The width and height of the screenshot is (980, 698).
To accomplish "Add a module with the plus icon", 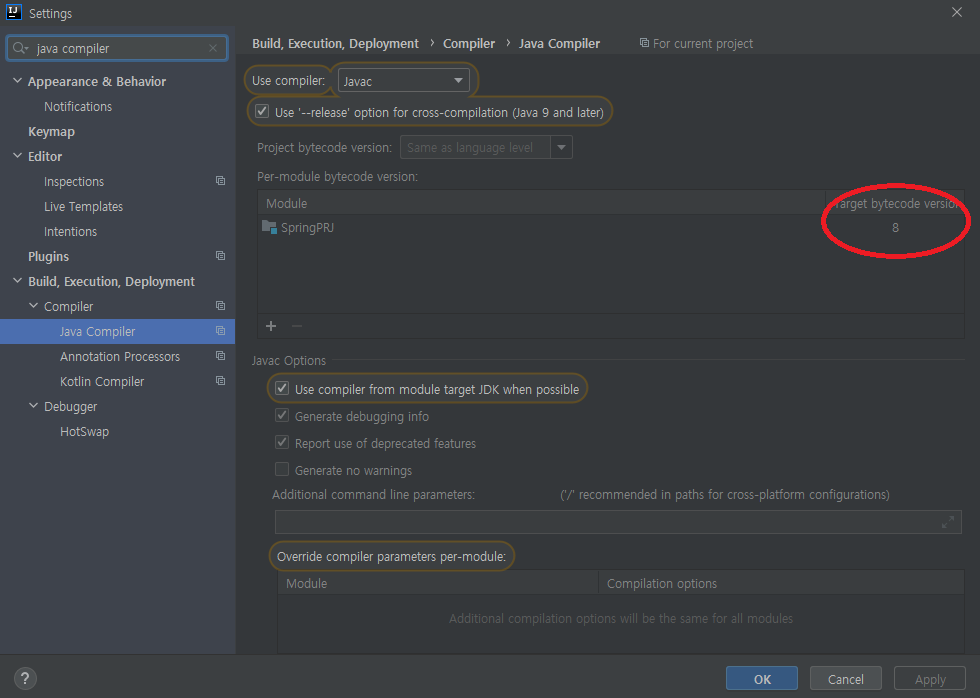I will tap(271, 326).
